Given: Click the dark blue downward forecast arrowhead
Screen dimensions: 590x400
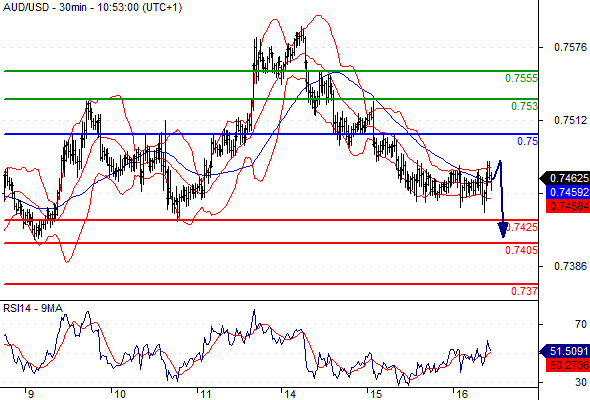Looking at the screenshot, I should (503, 230).
